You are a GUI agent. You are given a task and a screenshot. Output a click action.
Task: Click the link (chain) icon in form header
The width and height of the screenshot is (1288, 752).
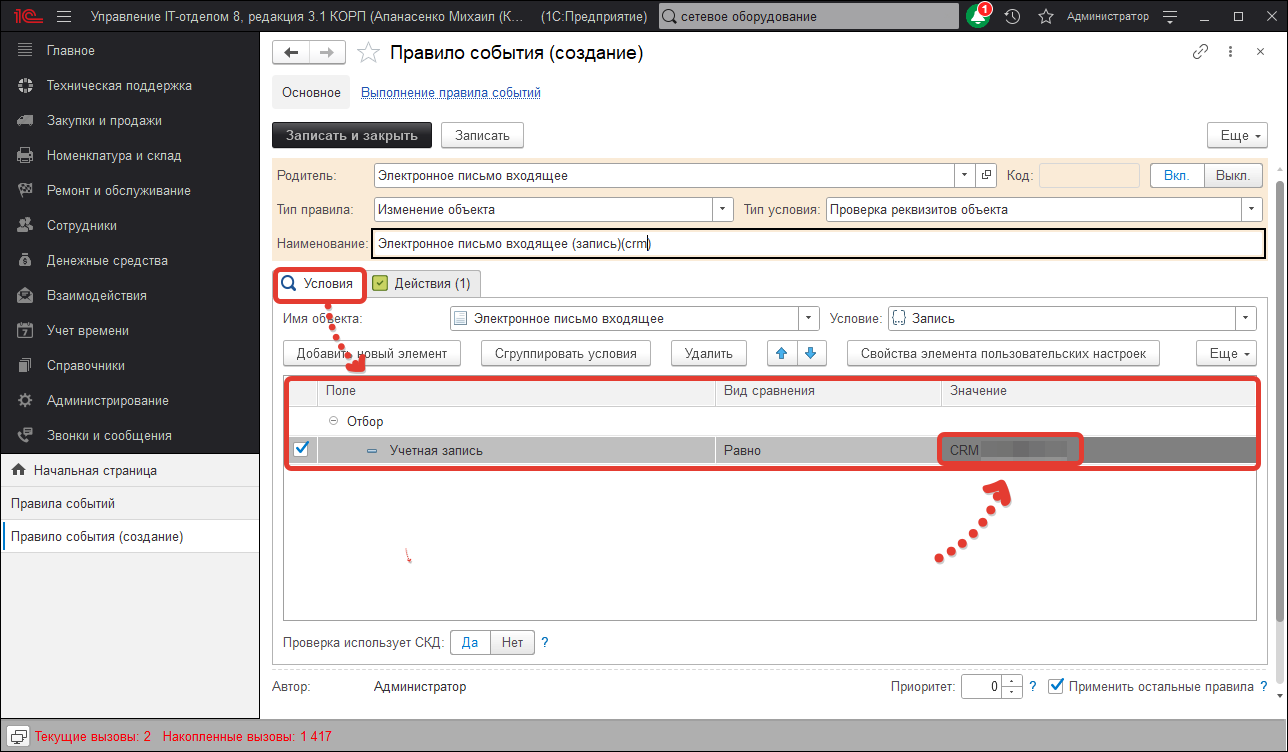pyautogui.click(x=1200, y=51)
